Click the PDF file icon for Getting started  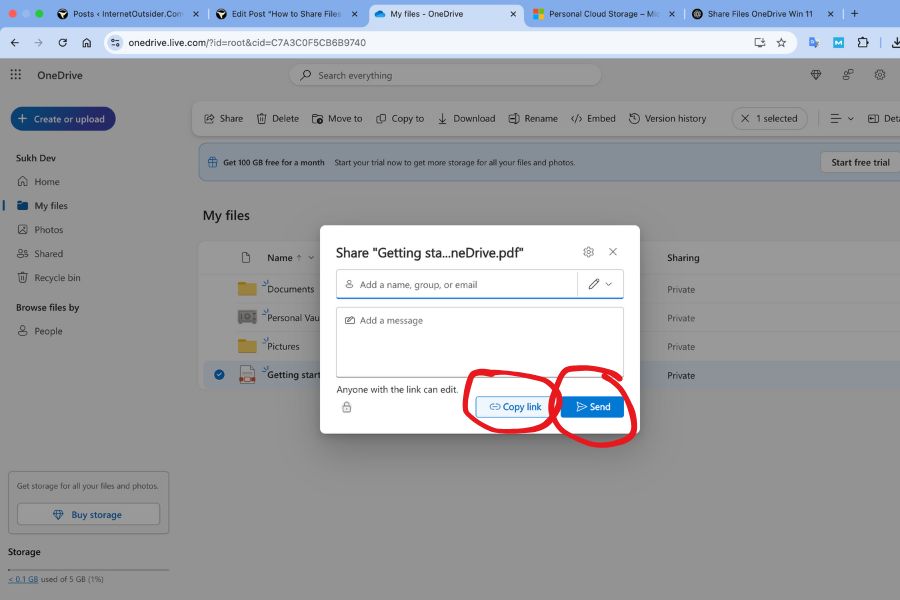[x=247, y=374]
